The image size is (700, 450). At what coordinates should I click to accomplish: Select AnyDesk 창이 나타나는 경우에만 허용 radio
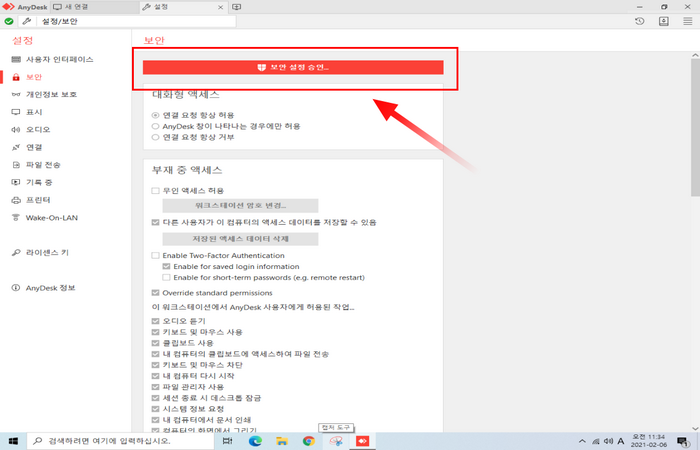(x=155, y=126)
